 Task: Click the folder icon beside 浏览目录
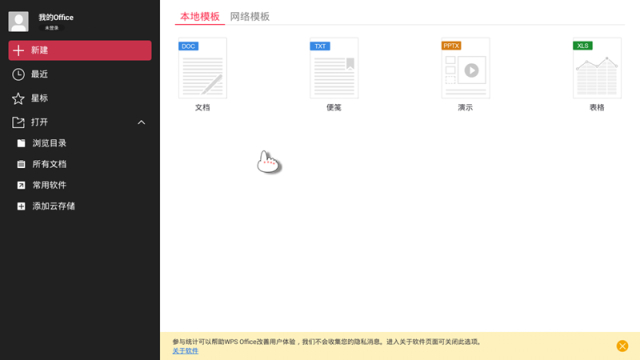[21, 143]
